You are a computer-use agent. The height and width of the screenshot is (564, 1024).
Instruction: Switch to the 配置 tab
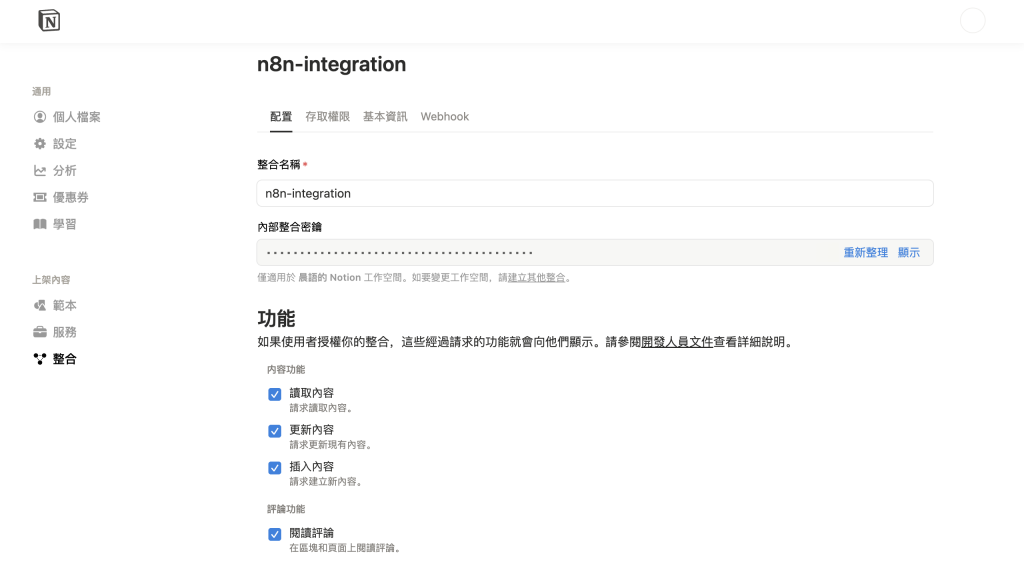tap(281, 116)
